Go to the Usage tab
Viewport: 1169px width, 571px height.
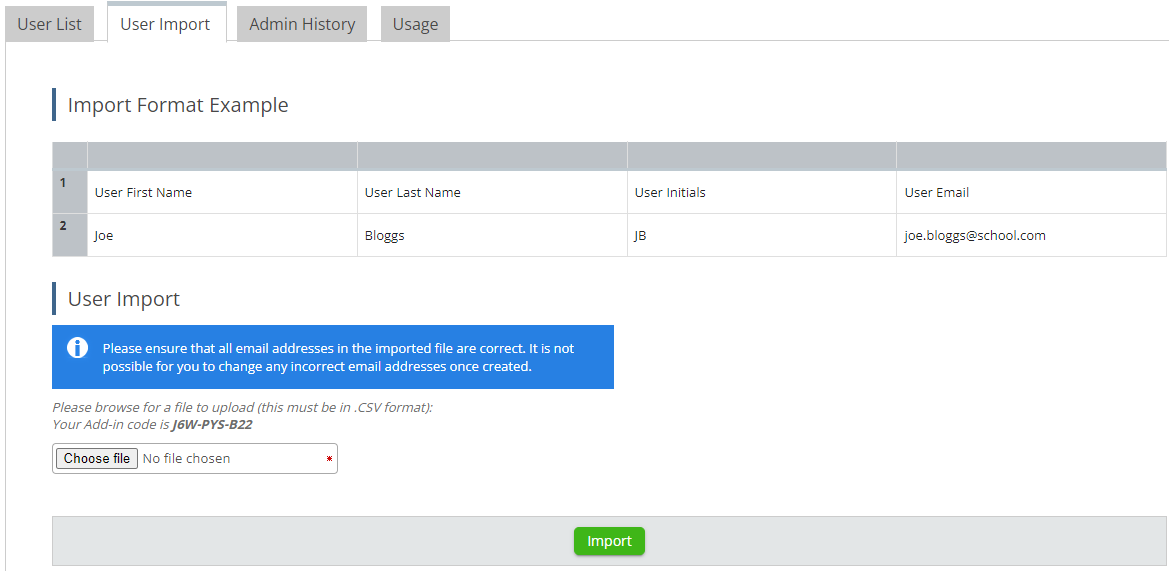point(415,24)
